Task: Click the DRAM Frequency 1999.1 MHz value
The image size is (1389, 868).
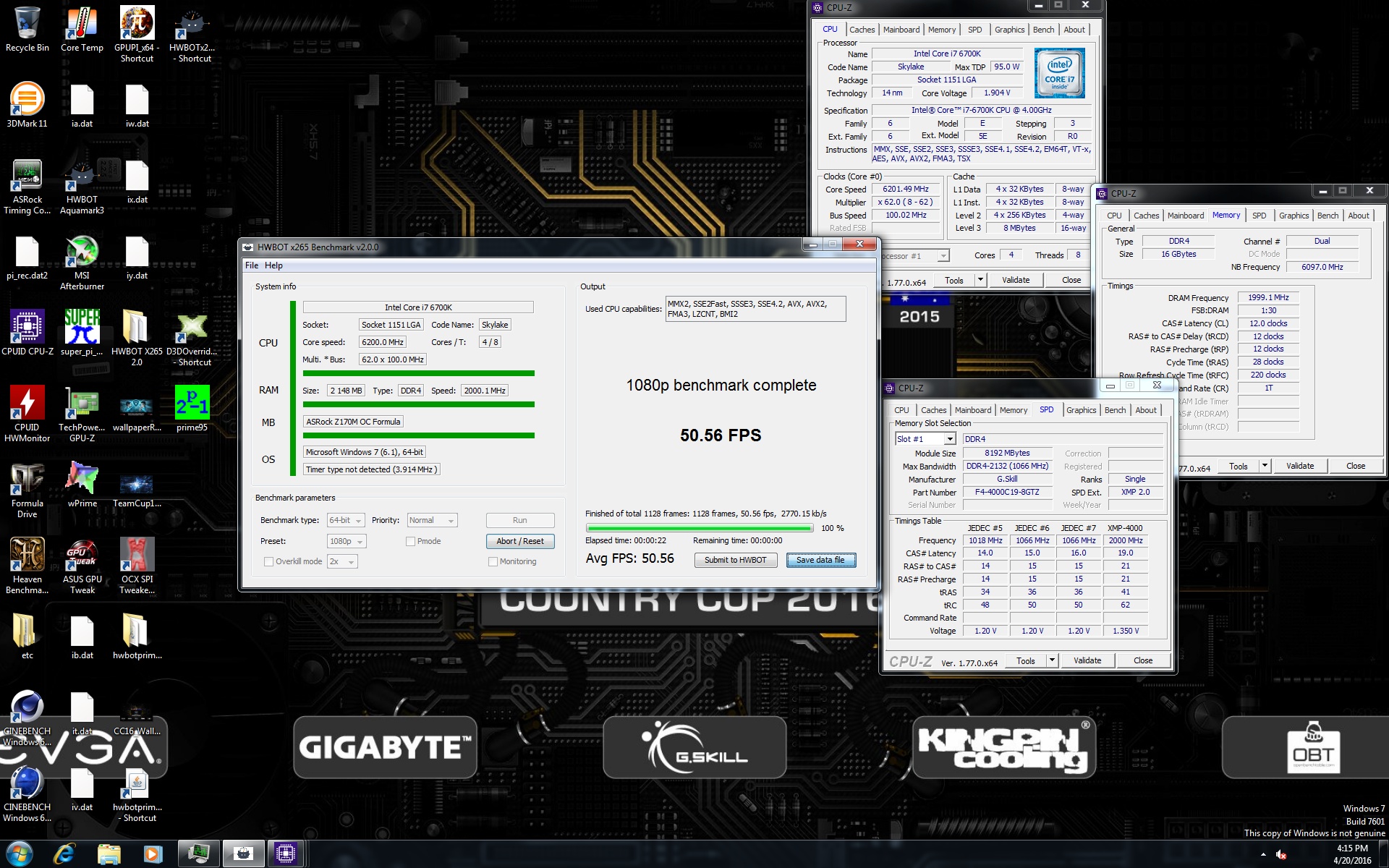Action: click(x=1268, y=297)
